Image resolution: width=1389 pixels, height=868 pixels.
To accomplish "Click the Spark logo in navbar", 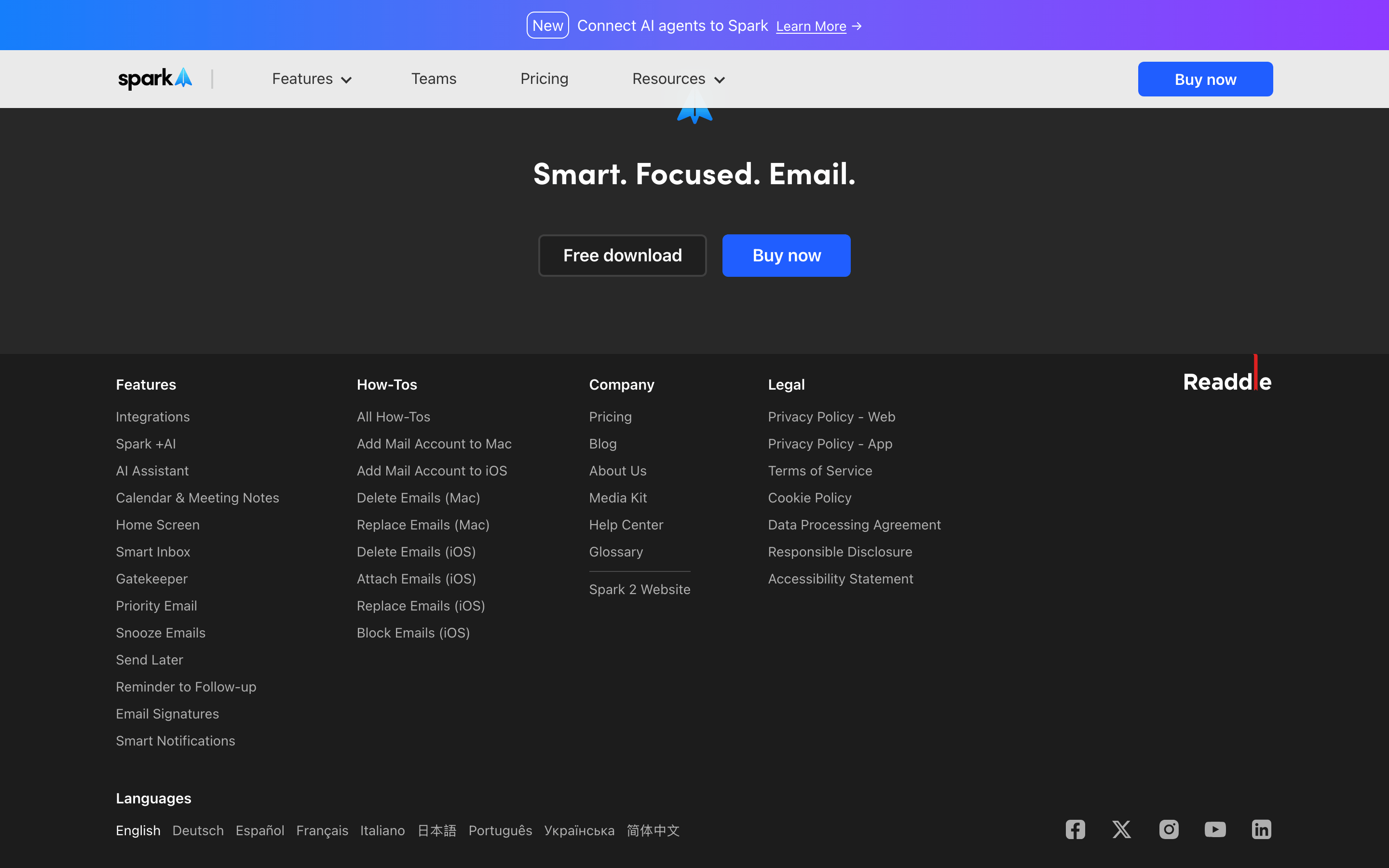I will click(x=155, y=79).
